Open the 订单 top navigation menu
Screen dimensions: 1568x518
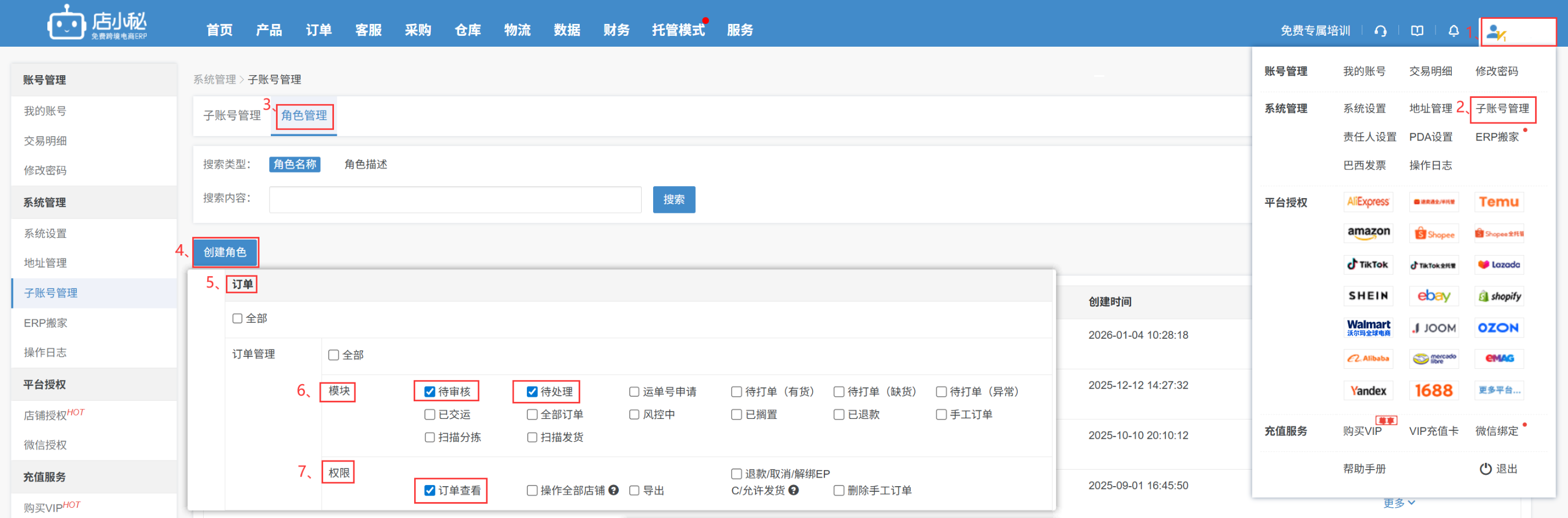tap(319, 30)
